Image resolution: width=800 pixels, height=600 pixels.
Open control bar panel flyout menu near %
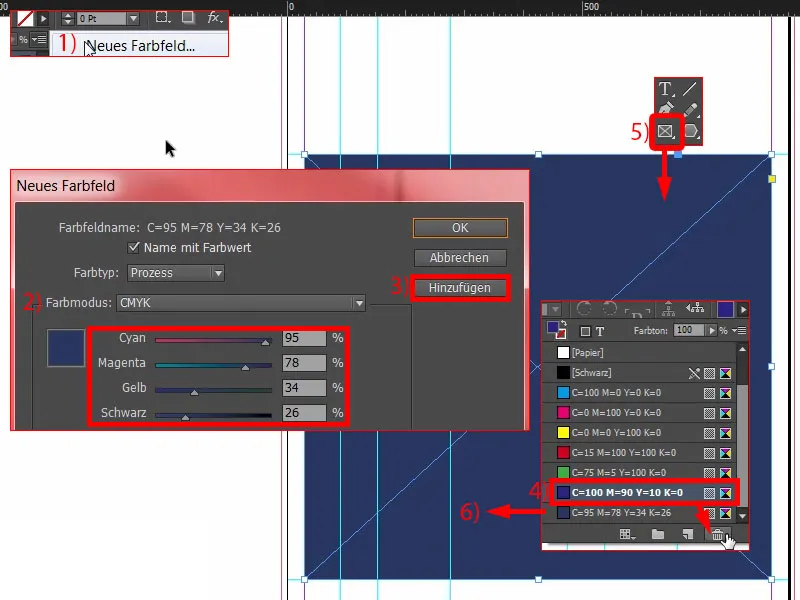[x=39, y=39]
